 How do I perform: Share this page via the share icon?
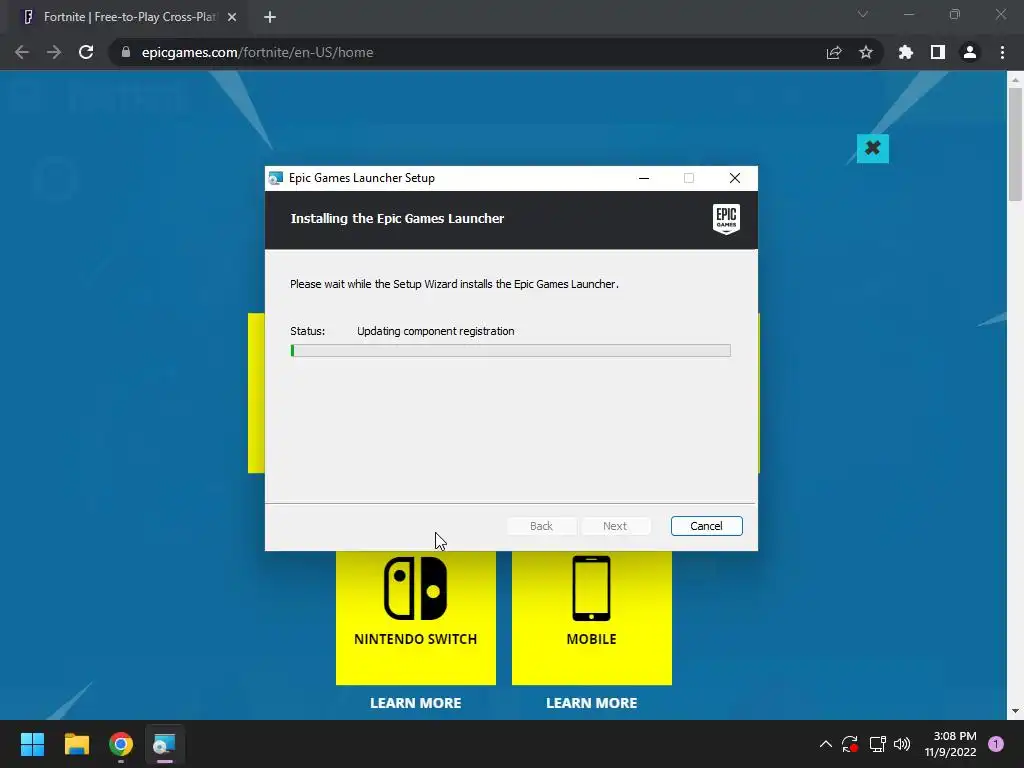(834, 52)
